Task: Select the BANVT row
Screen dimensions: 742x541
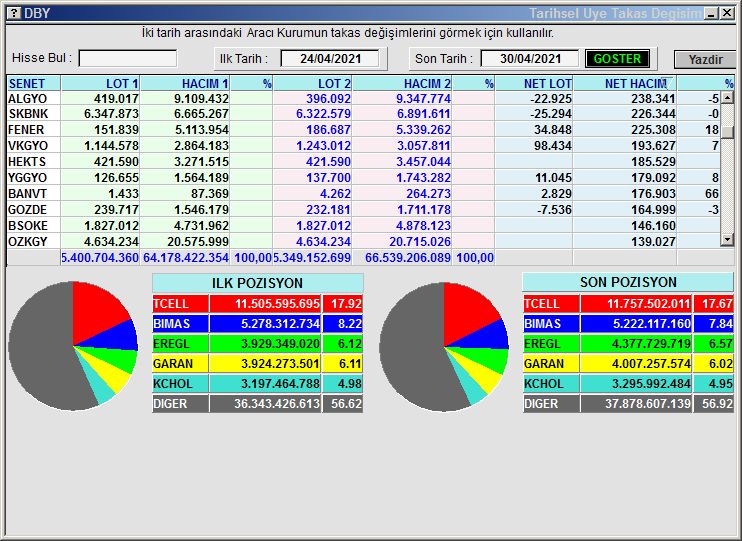Action: (363, 194)
